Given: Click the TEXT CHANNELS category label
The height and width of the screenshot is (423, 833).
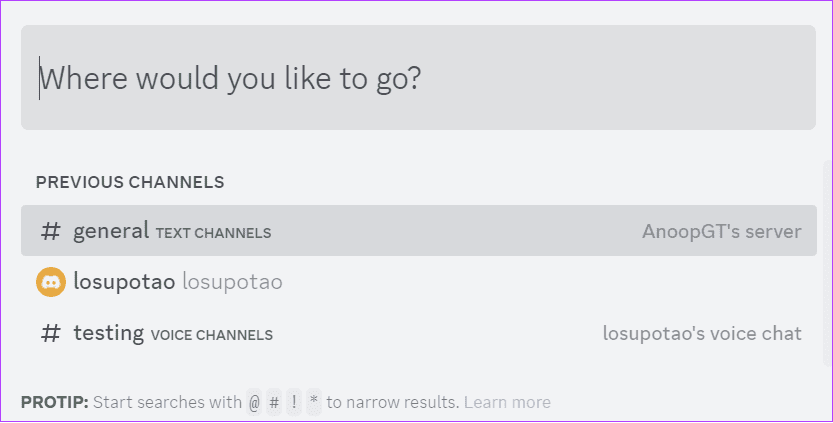Looking at the screenshot, I should click(214, 233).
